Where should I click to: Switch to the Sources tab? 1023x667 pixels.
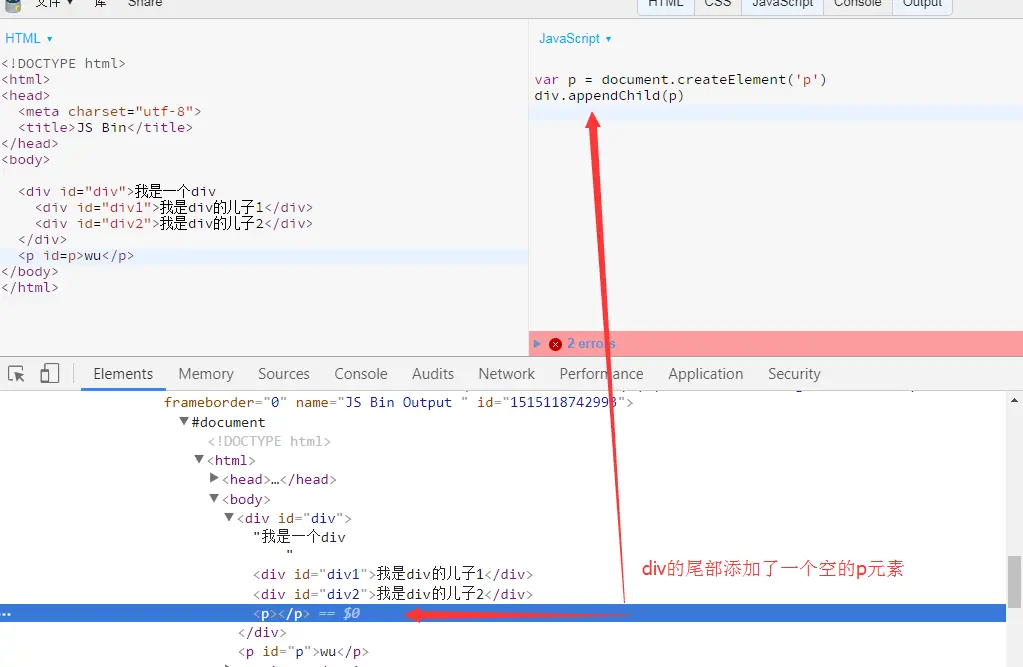click(x=284, y=374)
